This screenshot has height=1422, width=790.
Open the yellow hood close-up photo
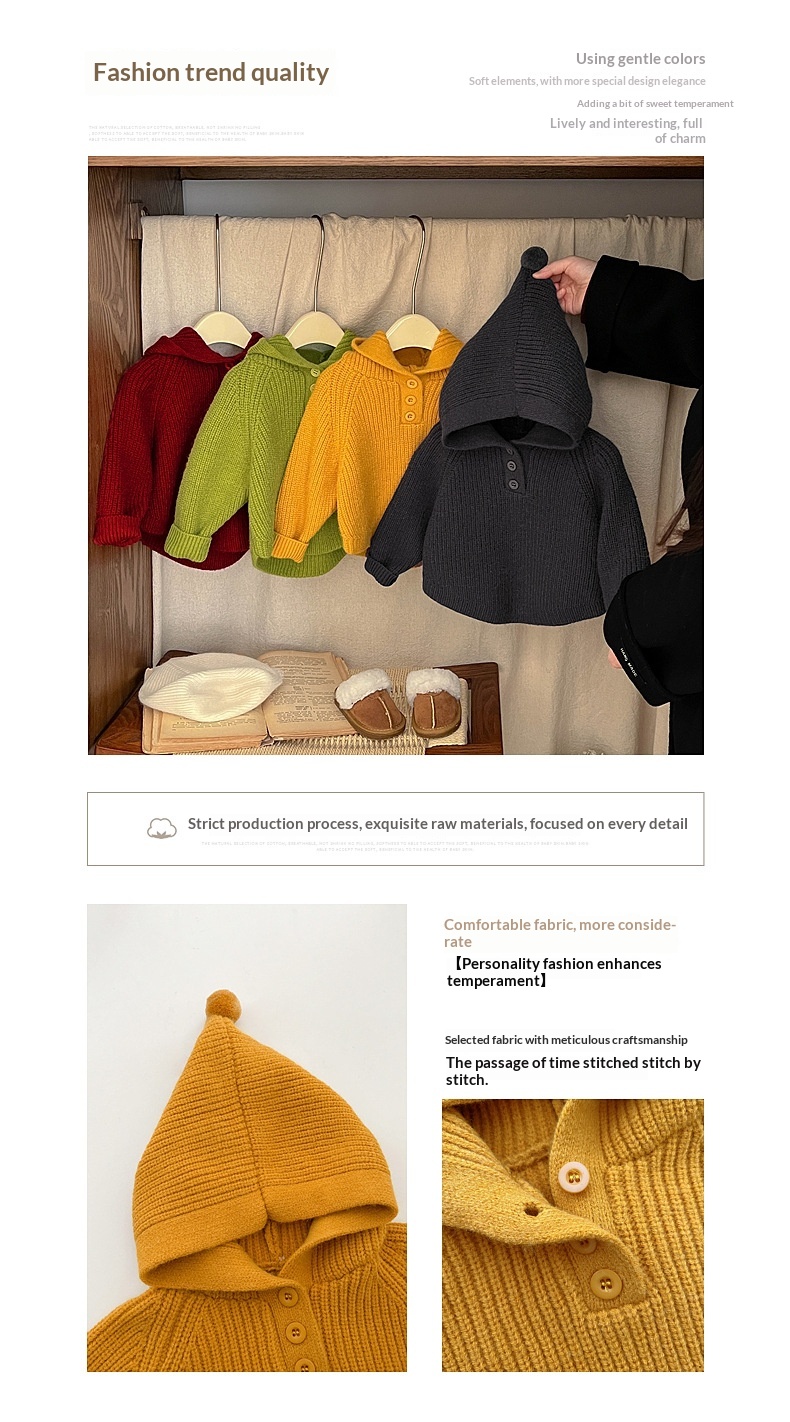[x=247, y=1138]
